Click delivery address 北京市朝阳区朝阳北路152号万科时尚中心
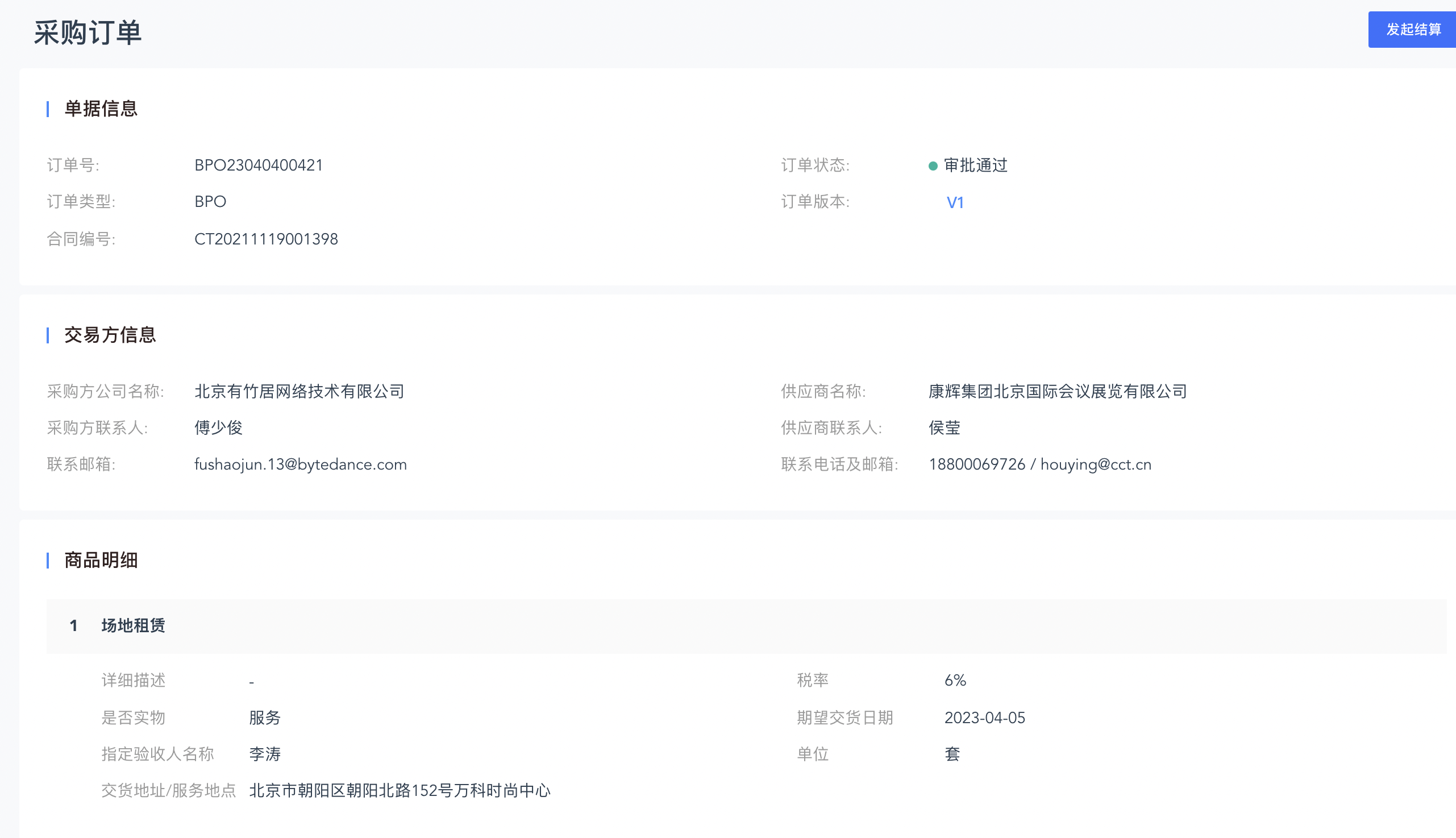Screen dimensions: 1456x838 (400, 790)
